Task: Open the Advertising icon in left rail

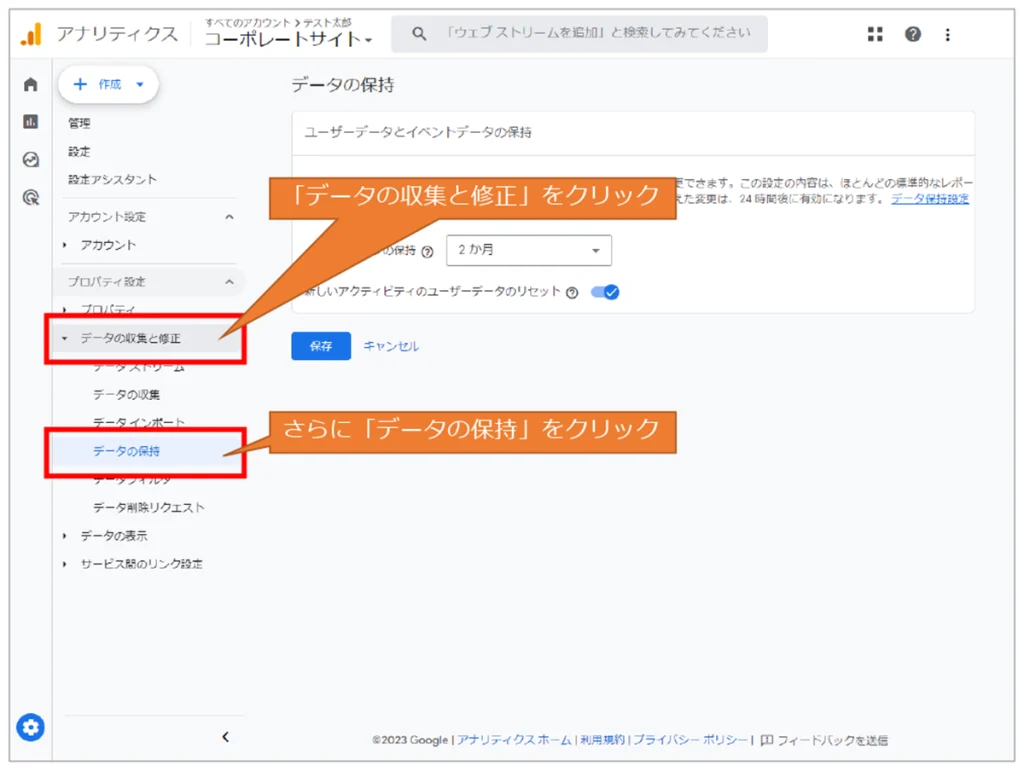Action: point(31,198)
